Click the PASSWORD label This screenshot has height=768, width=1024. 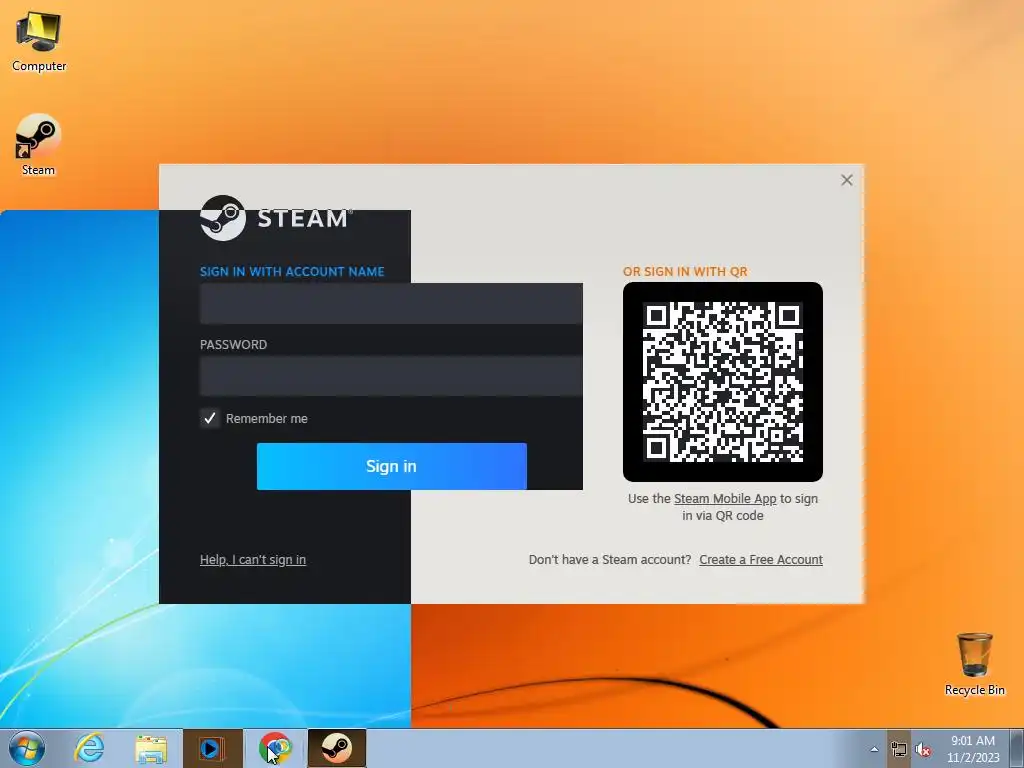233,345
